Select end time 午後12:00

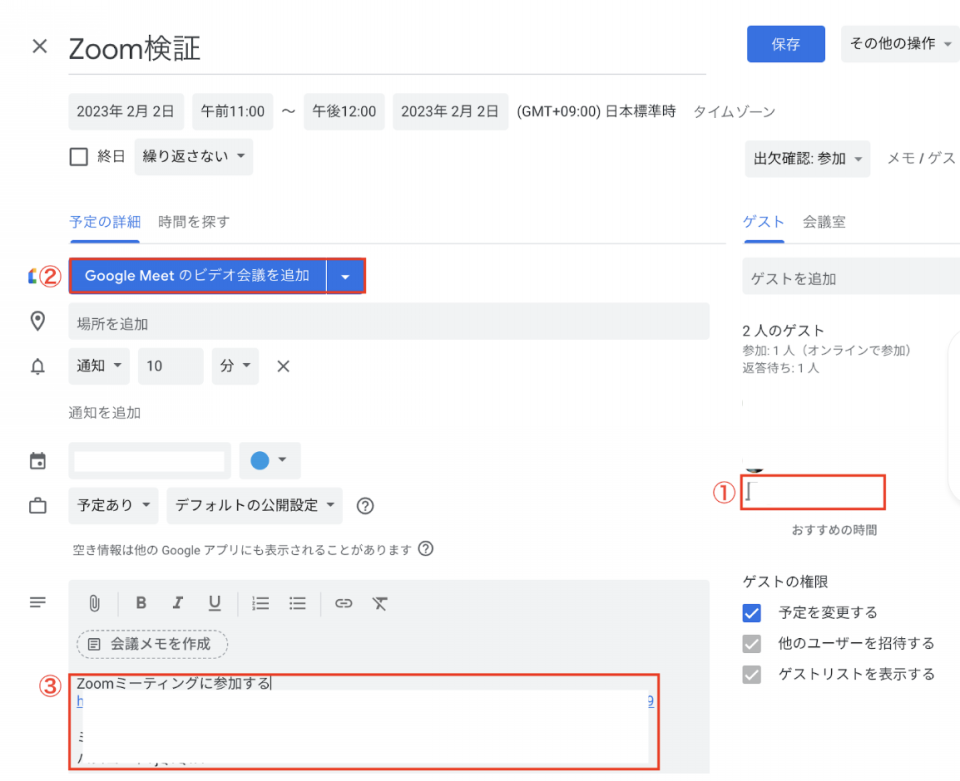tap(344, 111)
